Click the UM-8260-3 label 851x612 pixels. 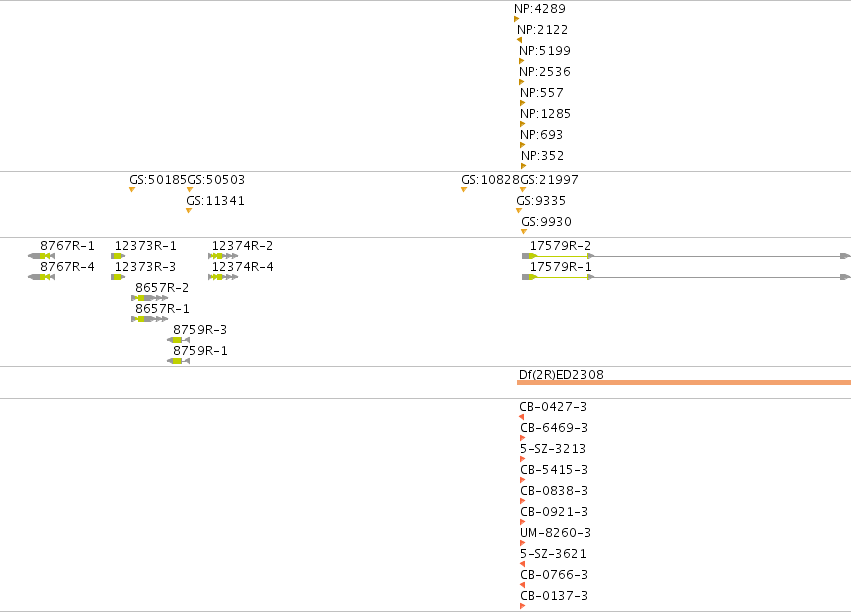pyautogui.click(x=556, y=533)
